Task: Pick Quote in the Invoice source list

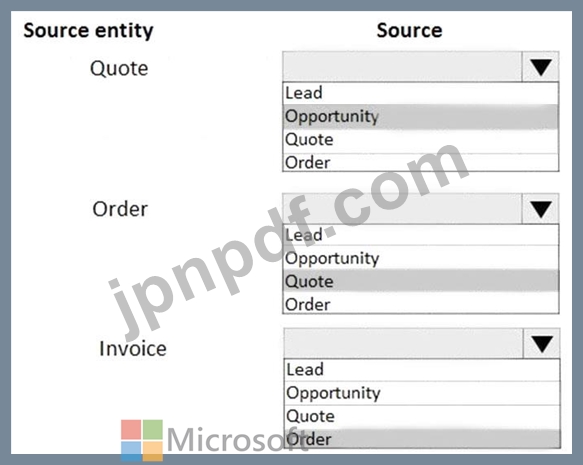Action: point(422,416)
